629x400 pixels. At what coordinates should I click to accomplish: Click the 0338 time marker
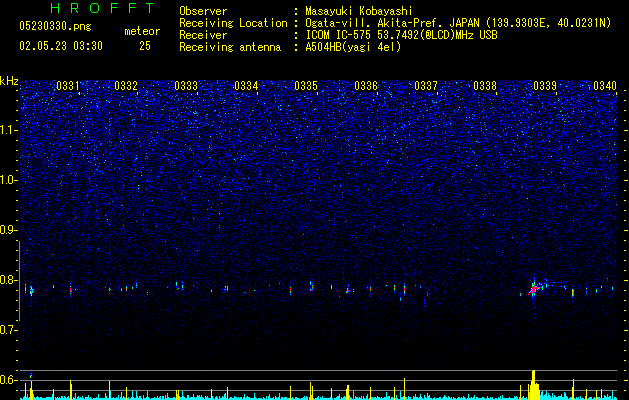(x=485, y=86)
